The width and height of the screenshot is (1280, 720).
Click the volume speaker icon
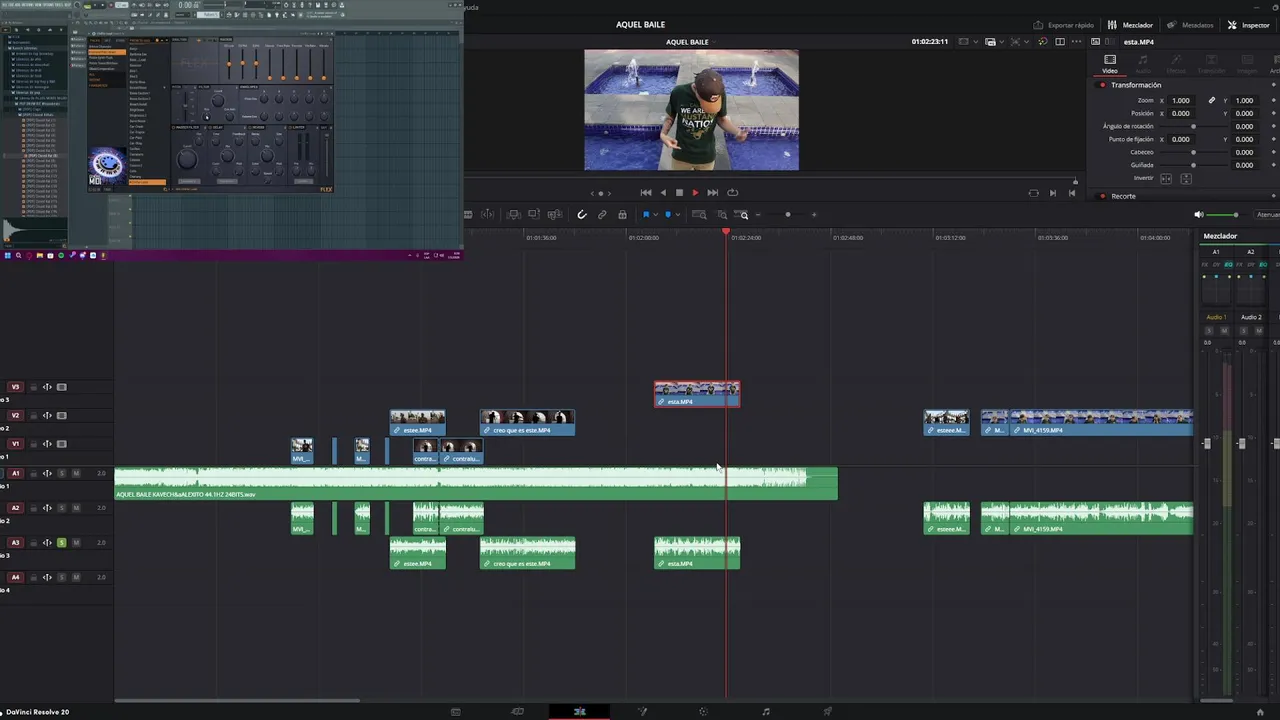coord(1199,214)
